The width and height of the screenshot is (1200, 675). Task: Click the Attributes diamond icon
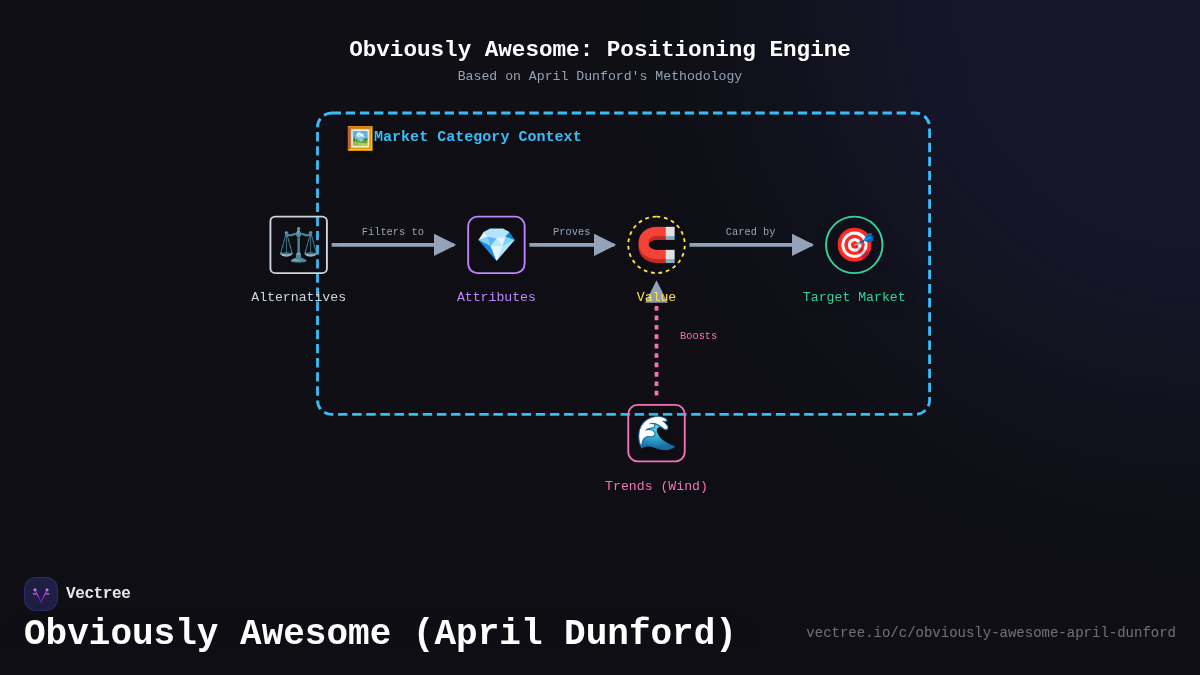(496, 245)
